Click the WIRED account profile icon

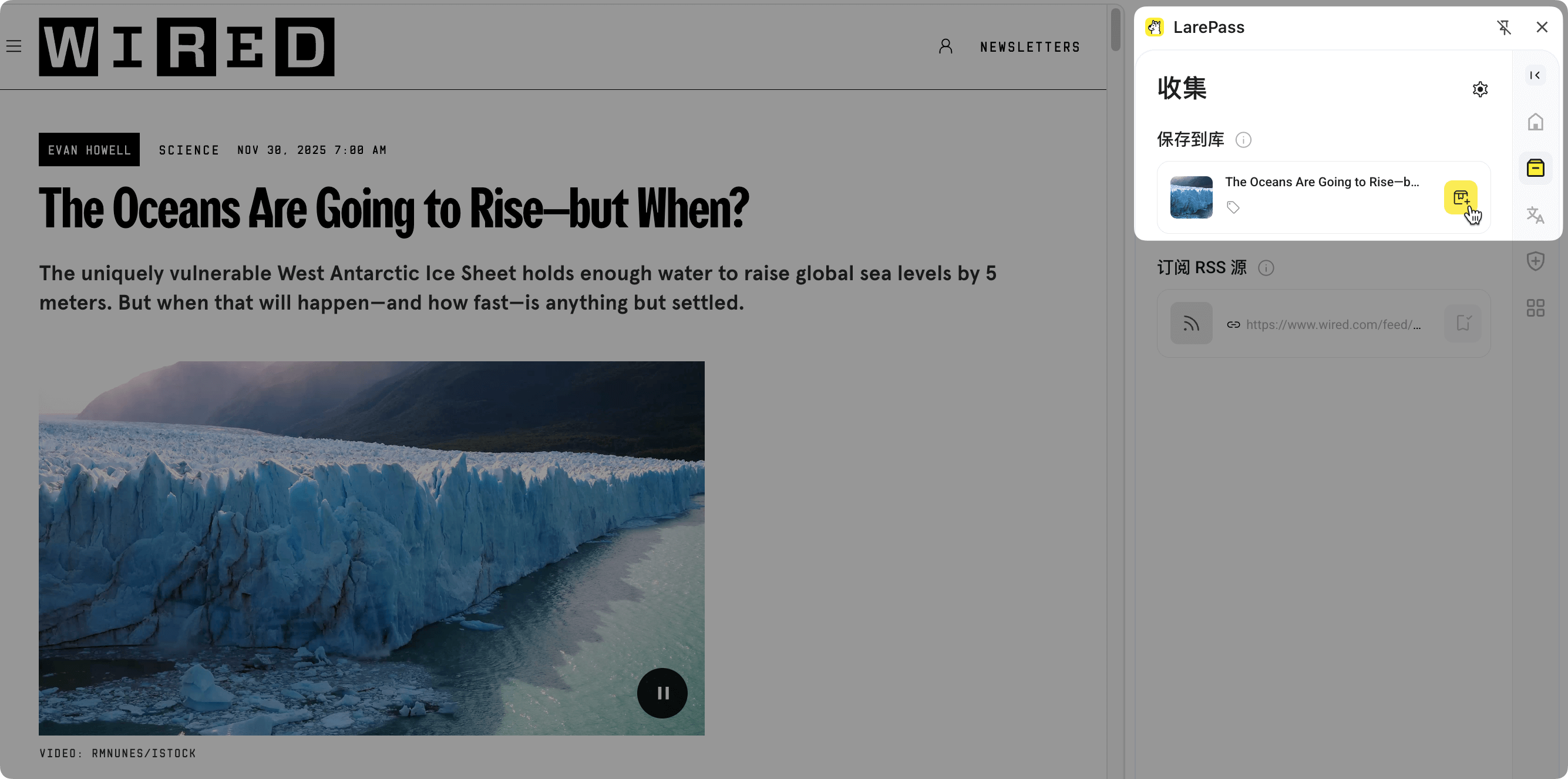[945, 46]
